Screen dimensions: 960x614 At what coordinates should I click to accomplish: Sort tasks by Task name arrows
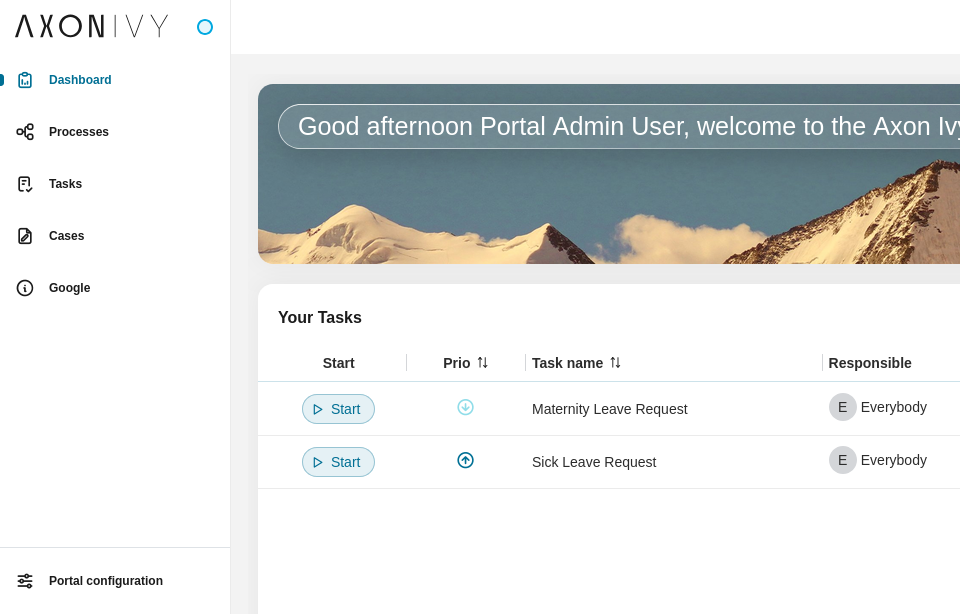pyautogui.click(x=615, y=362)
